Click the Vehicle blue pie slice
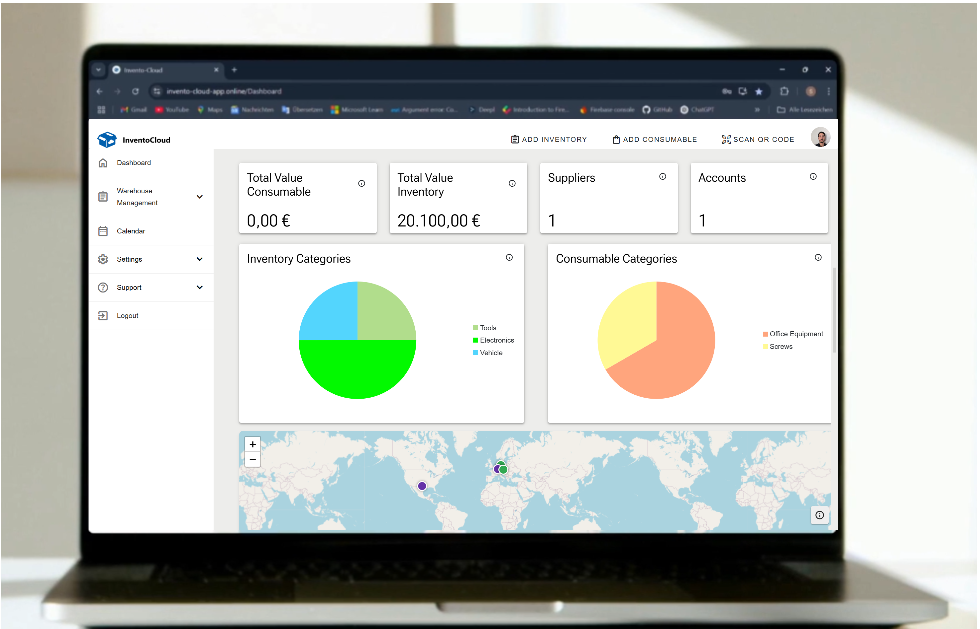The image size is (980, 629). (x=331, y=314)
